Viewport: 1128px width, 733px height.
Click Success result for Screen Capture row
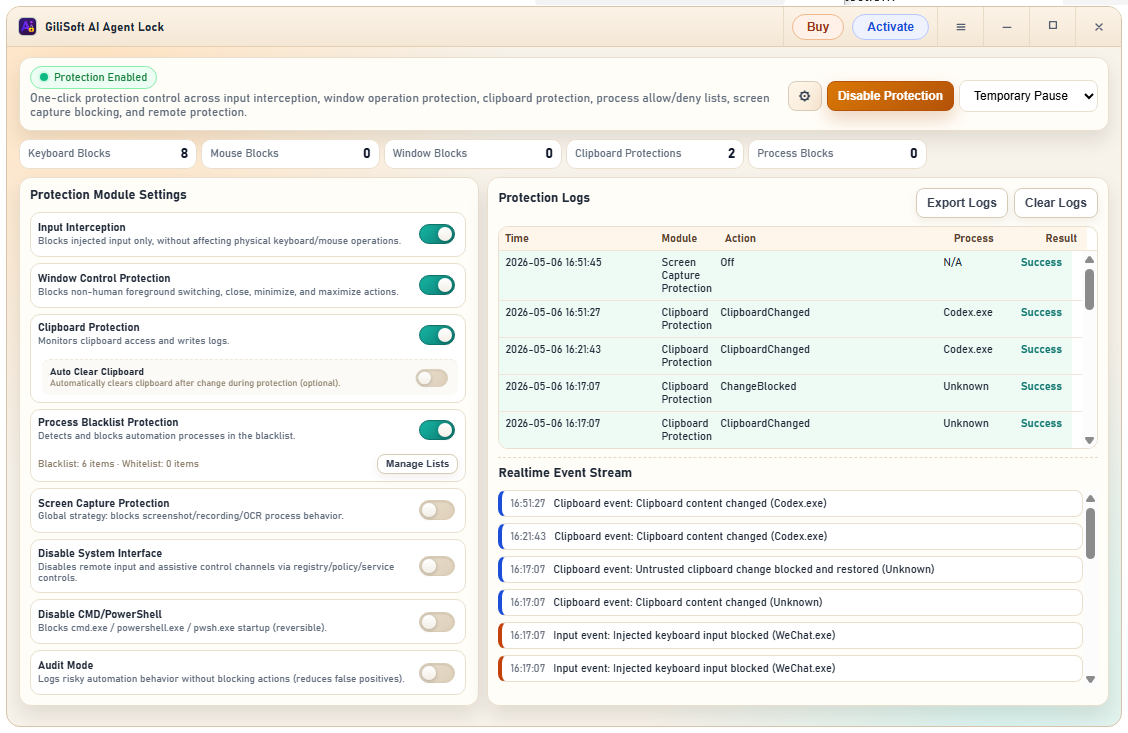pyautogui.click(x=1041, y=263)
